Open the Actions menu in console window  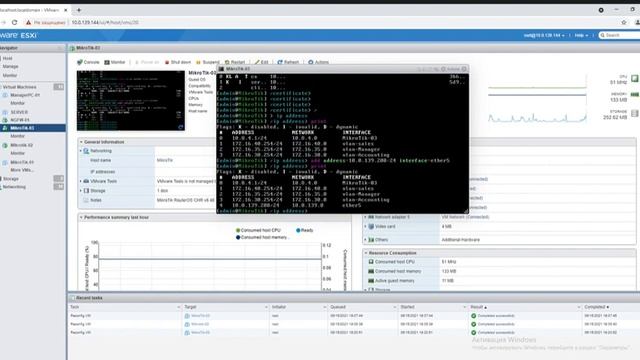click(x=451, y=69)
